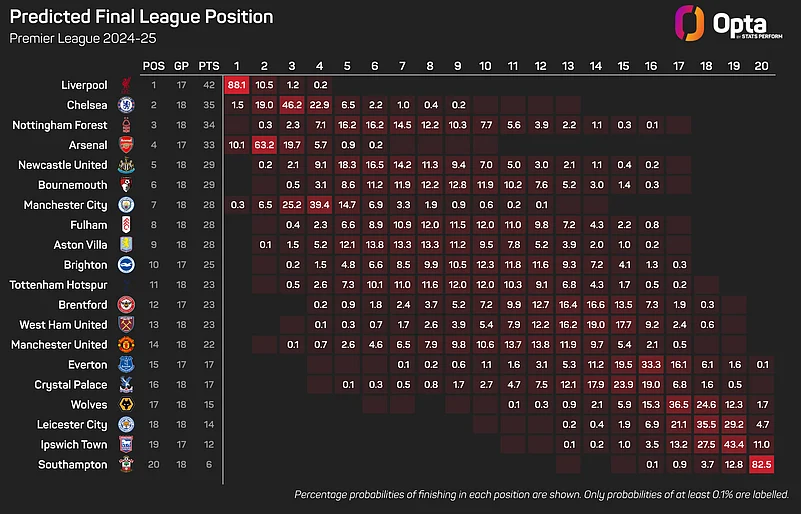Click the Wolves club crest

click(125, 405)
